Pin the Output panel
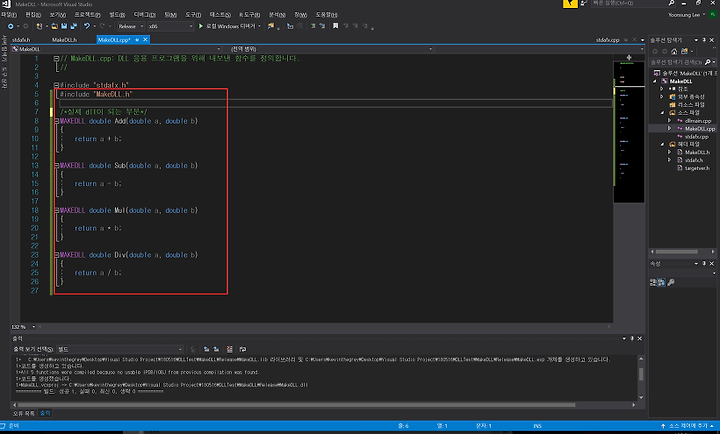The image size is (720, 434). [x=632, y=338]
